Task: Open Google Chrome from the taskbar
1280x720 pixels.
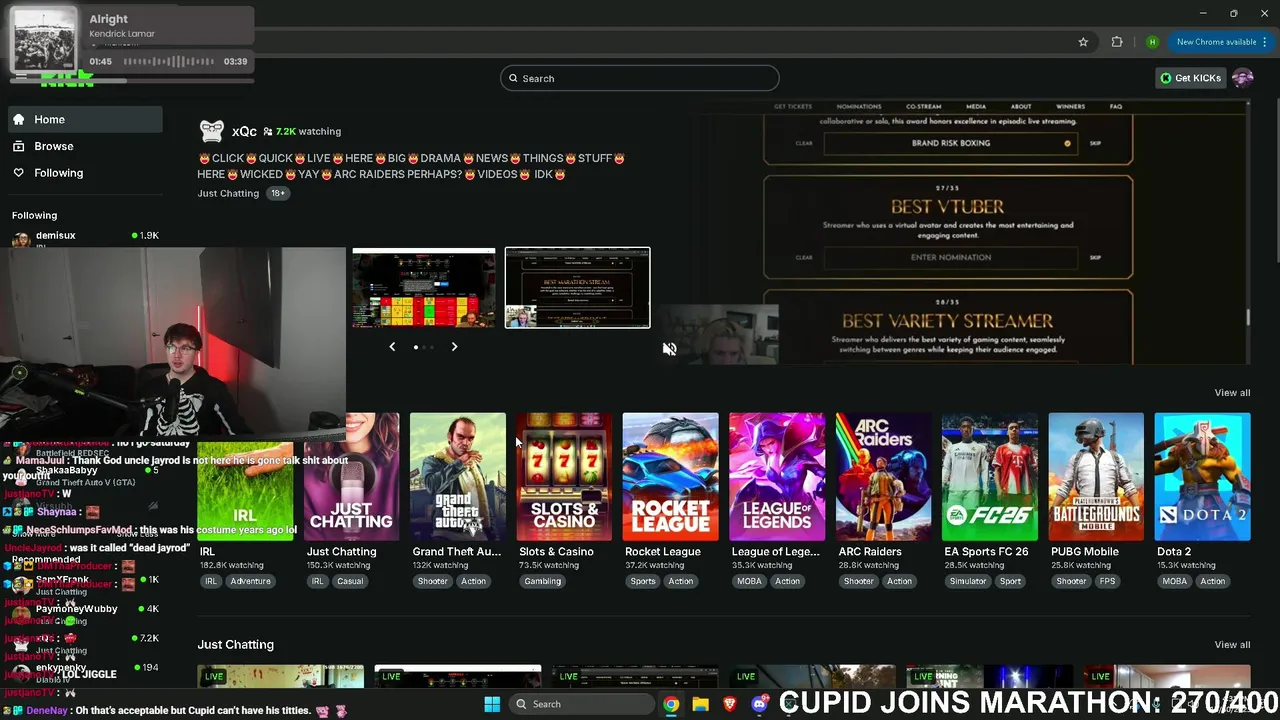Action: pos(671,704)
